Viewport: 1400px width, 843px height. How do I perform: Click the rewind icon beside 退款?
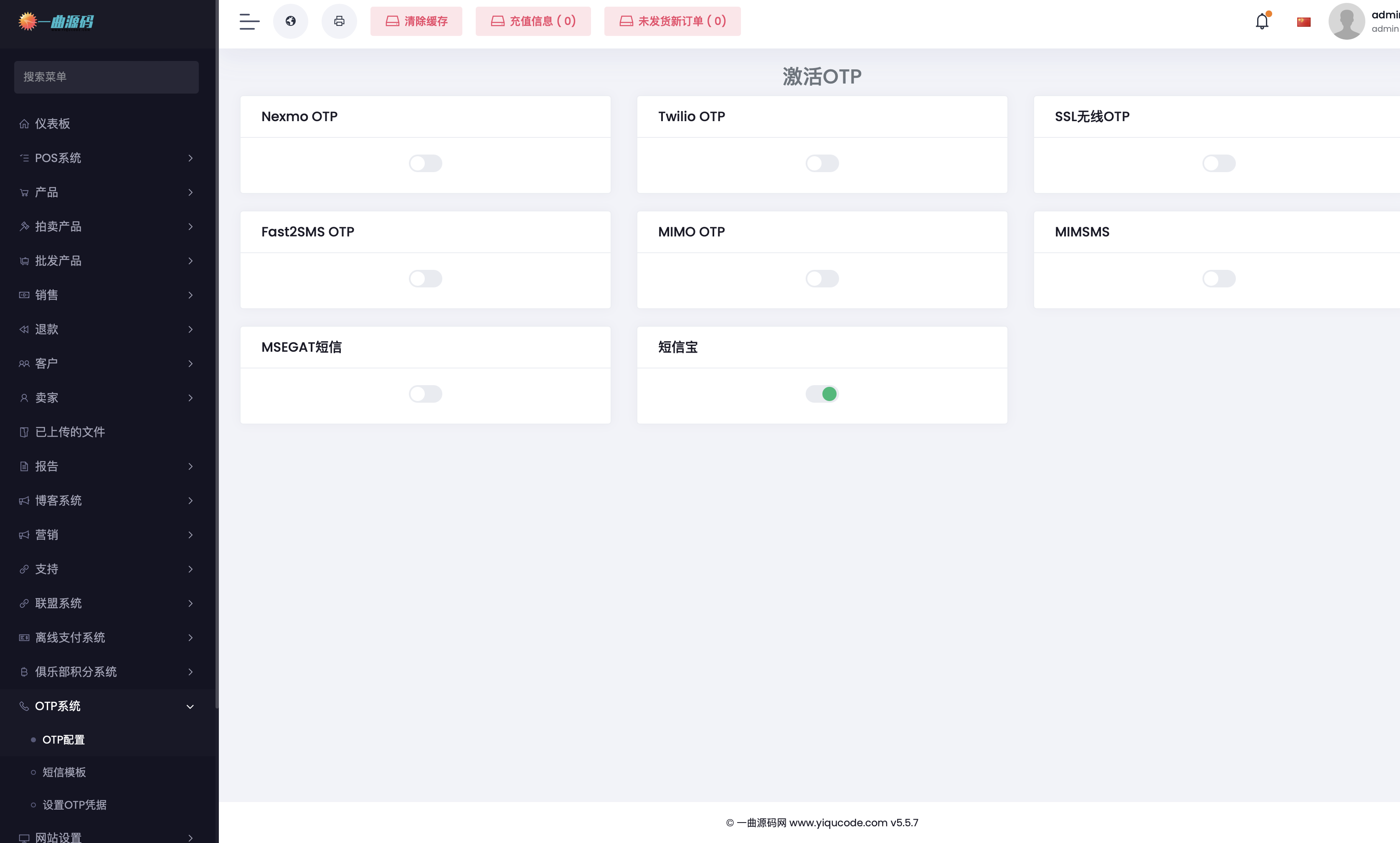pyautogui.click(x=24, y=330)
